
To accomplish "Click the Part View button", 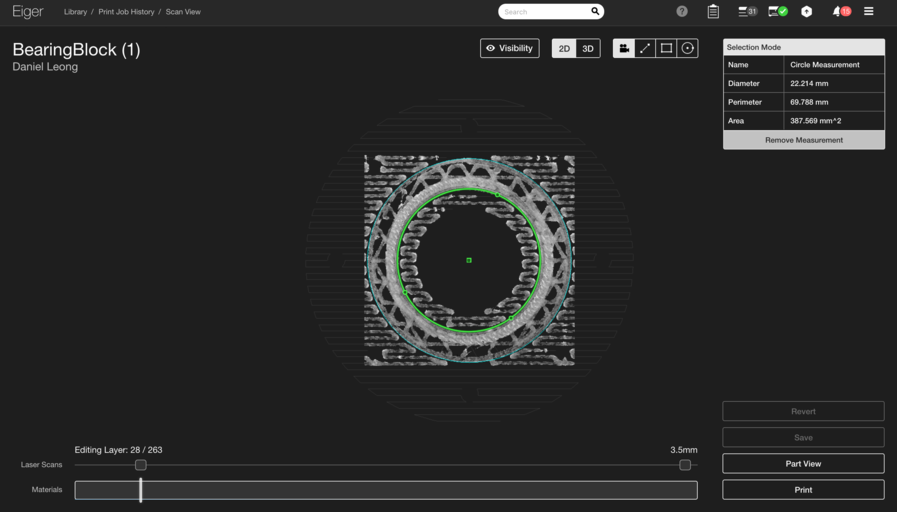I will 803,463.
